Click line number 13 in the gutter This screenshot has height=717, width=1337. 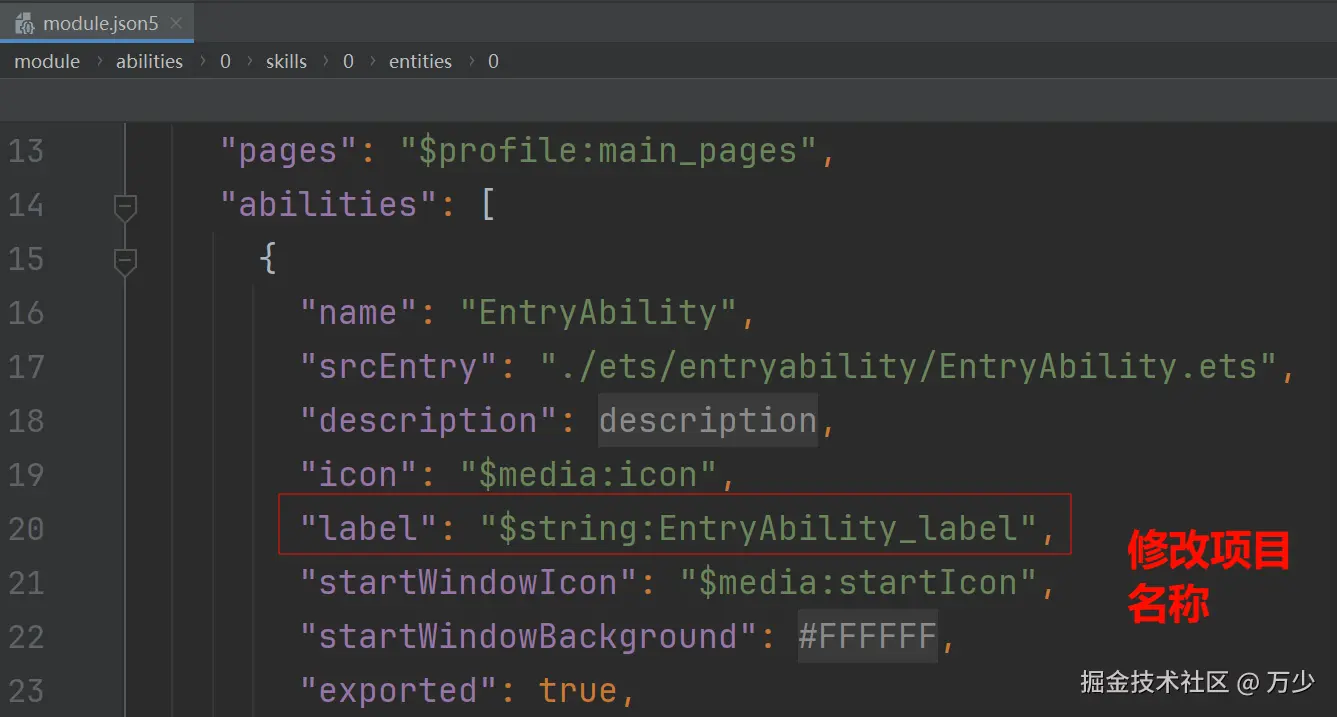(26, 152)
